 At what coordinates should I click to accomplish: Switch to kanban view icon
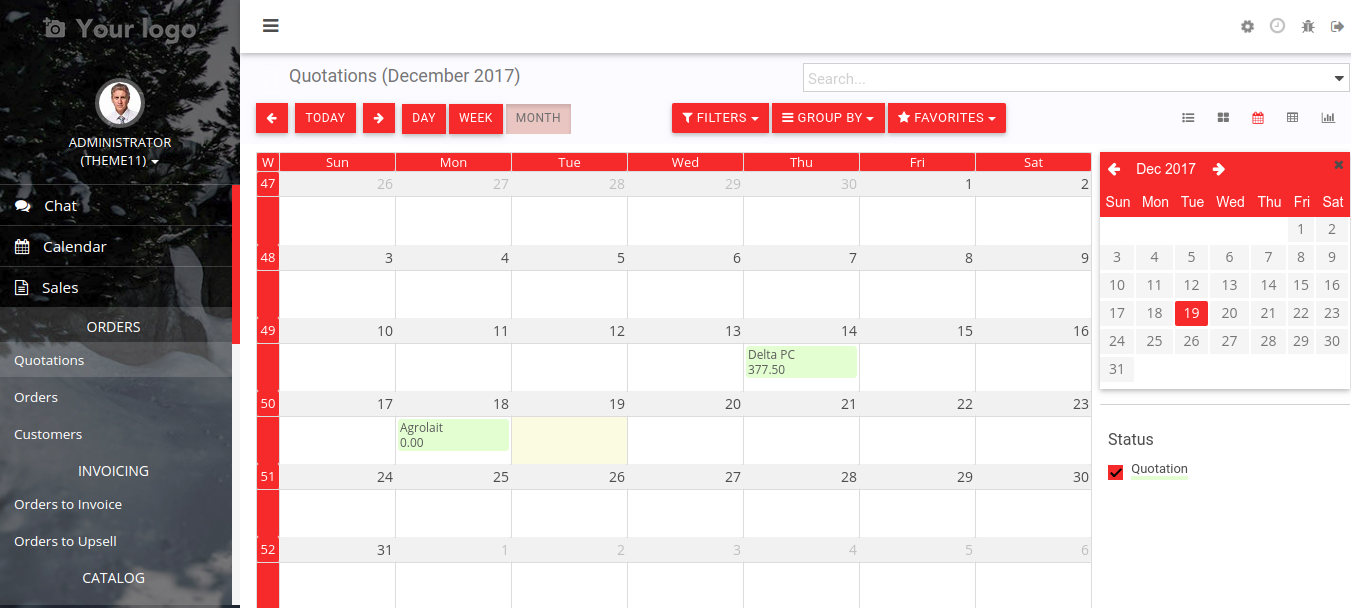pyautogui.click(x=1223, y=118)
